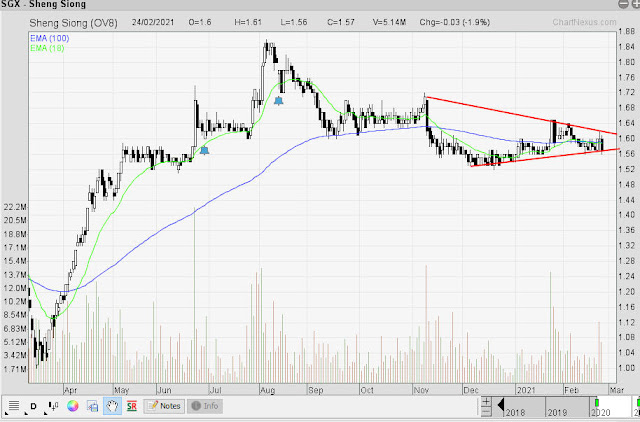Zoom in with the plus button
640x422 pixels.
pos(486,401)
